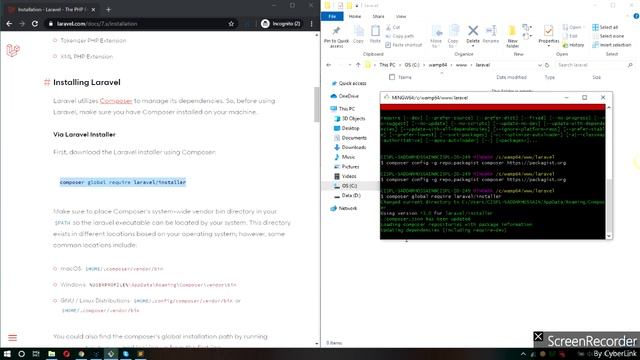
Task: Open the File tab in Explorer
Action: pos(332,16)
